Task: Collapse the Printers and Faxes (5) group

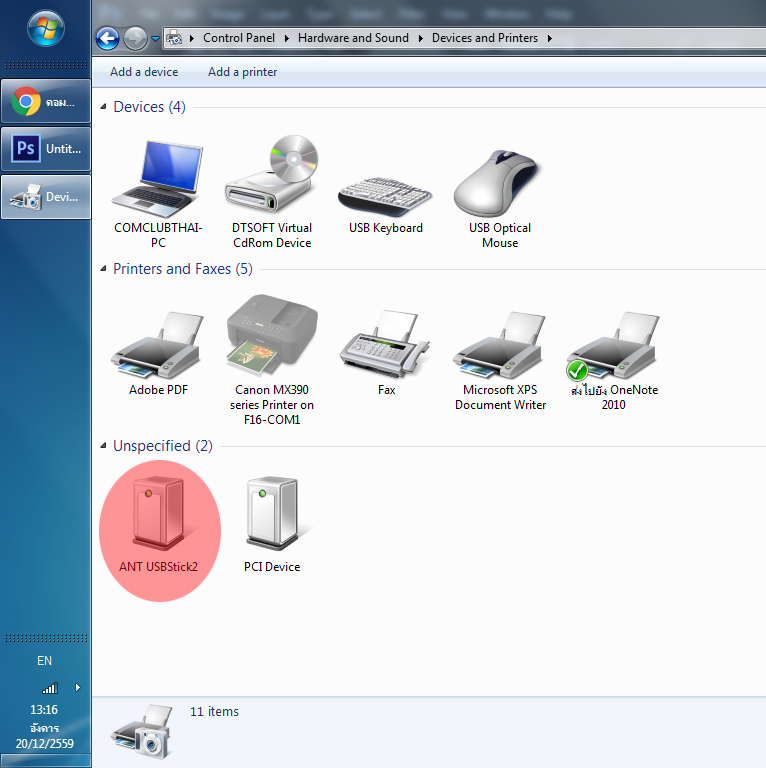Action: pos(103,268)
